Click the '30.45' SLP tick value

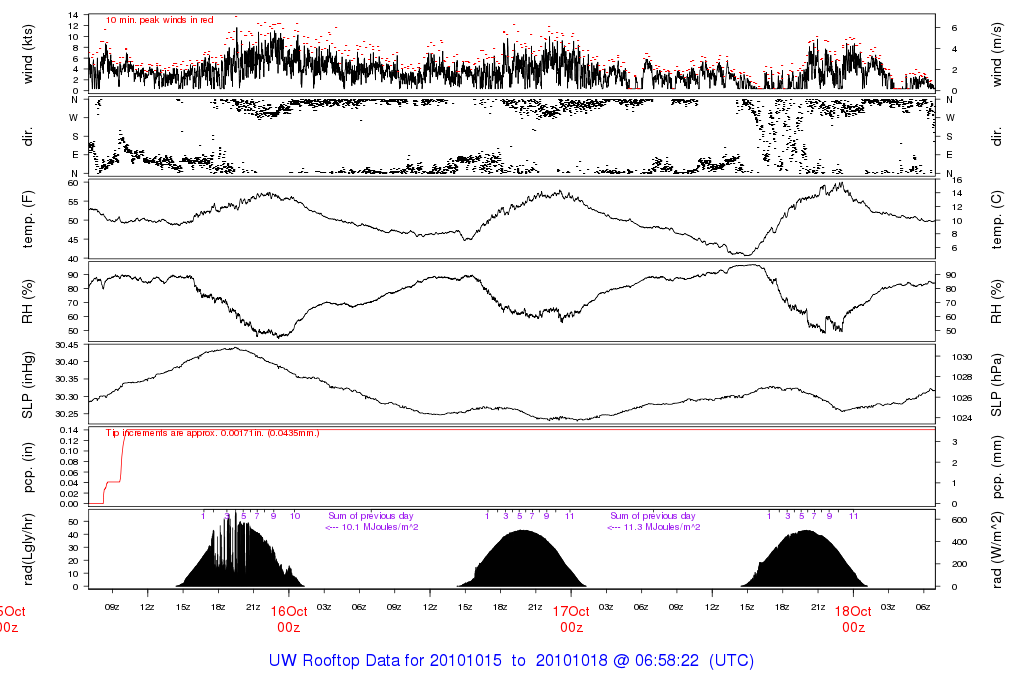[68, 345]
